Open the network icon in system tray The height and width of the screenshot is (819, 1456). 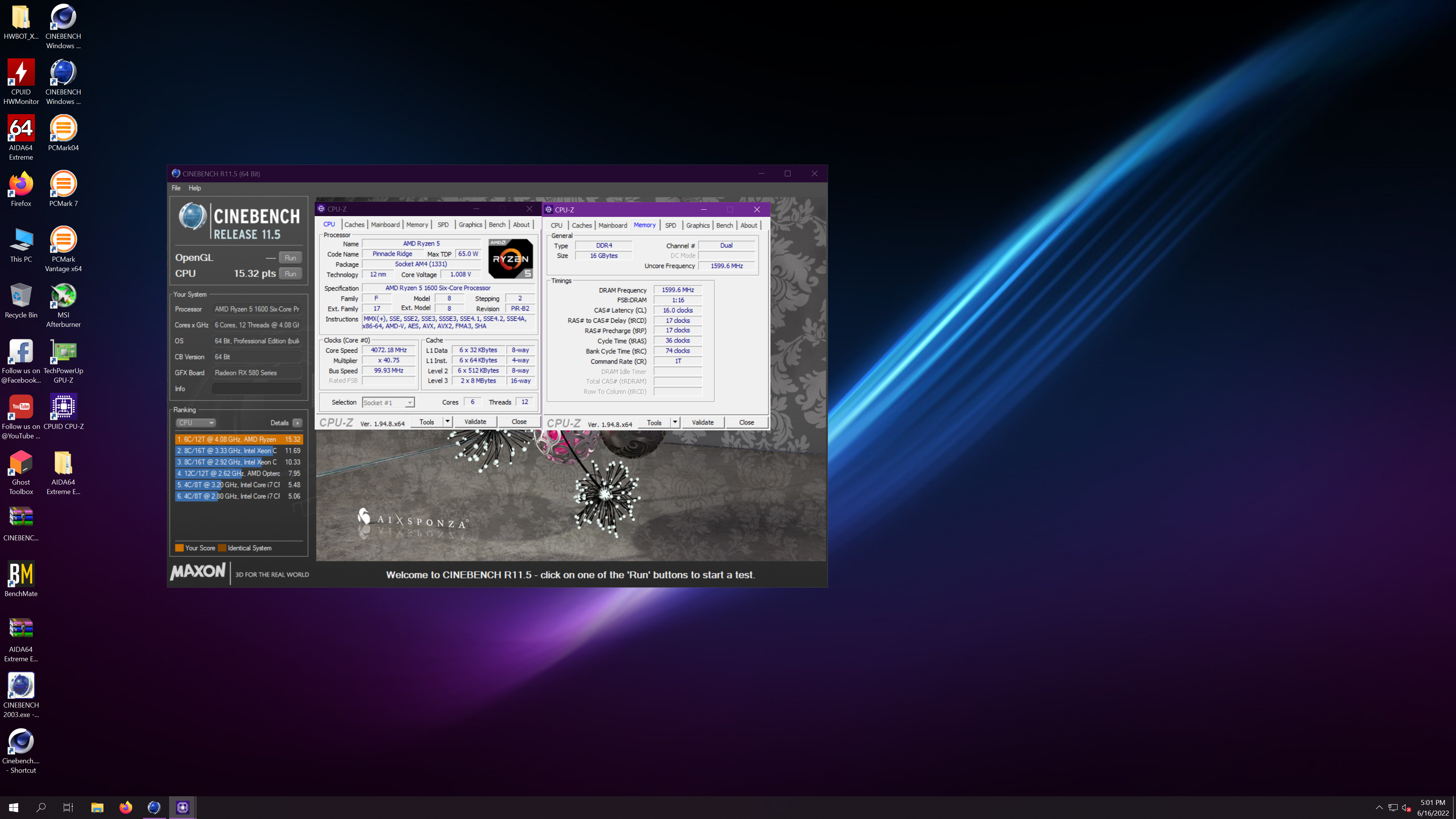(x=1393, y=808)
